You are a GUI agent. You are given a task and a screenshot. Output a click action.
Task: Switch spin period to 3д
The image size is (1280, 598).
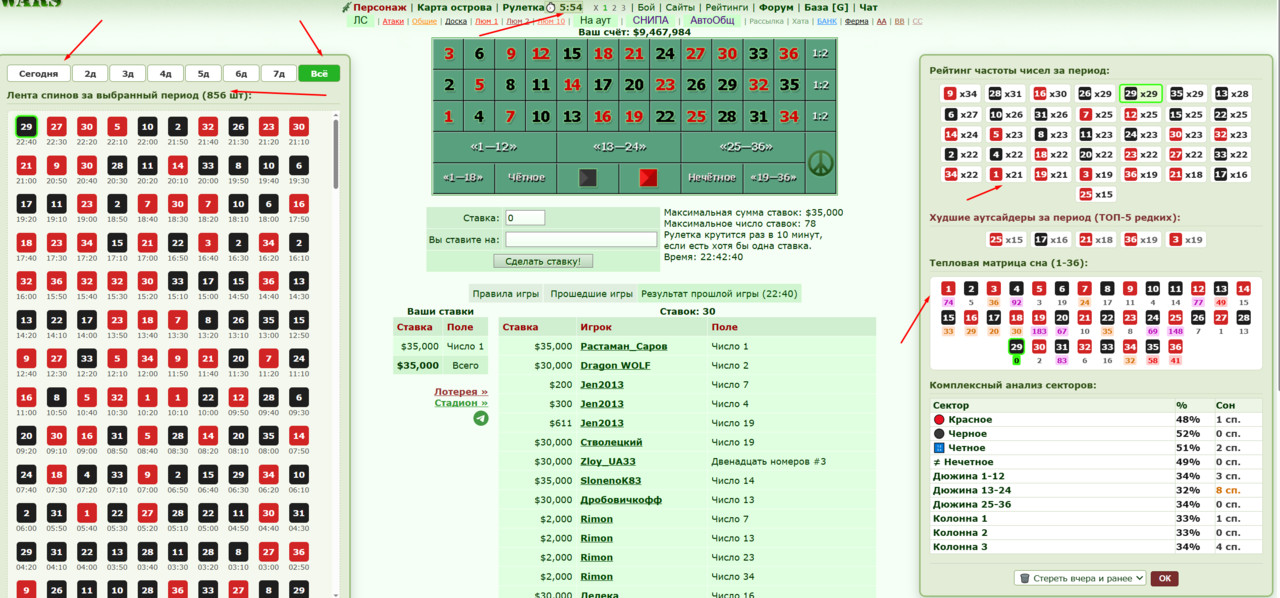coord(128,73)
